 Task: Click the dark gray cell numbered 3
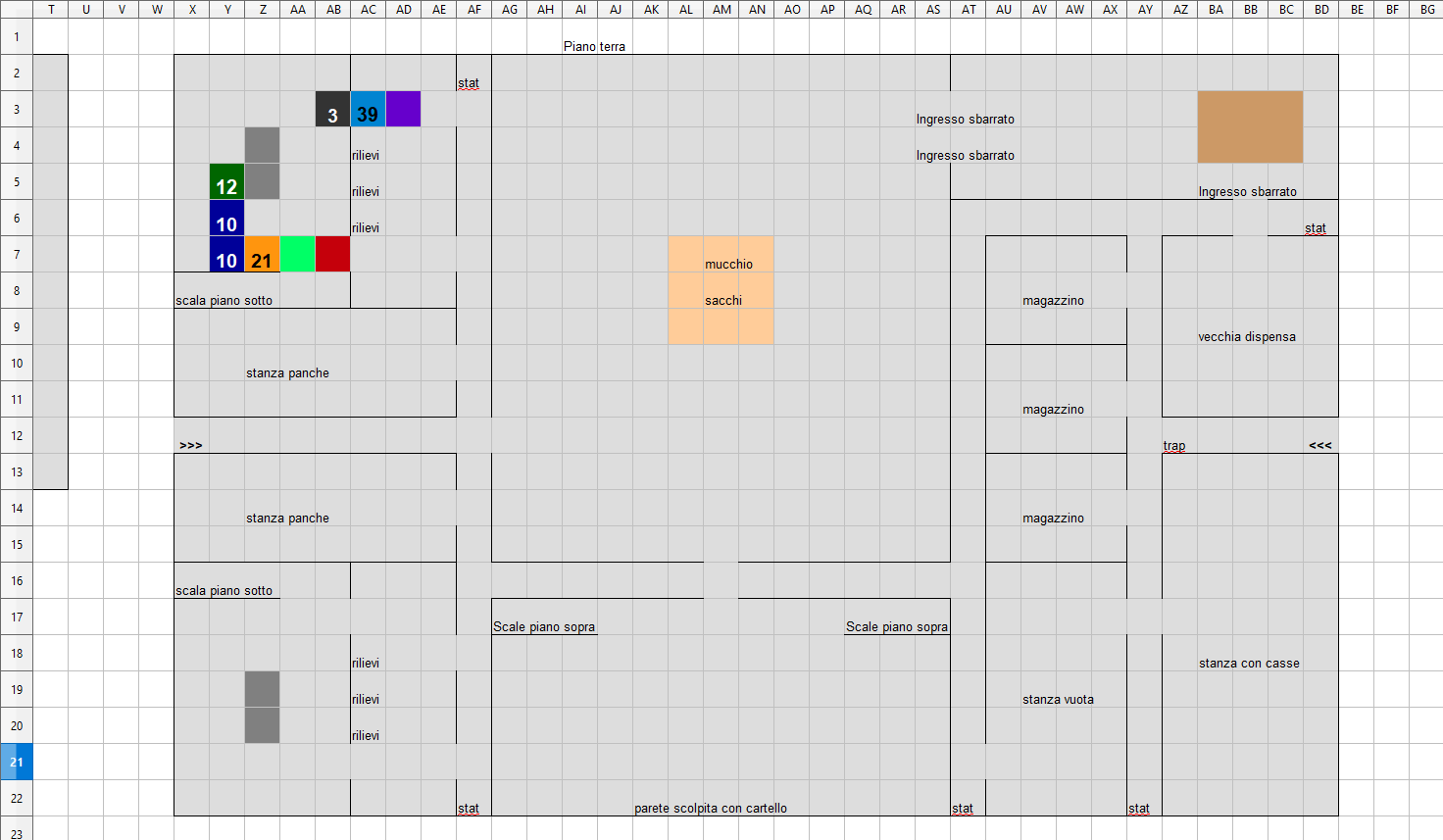tap(332, 110)
